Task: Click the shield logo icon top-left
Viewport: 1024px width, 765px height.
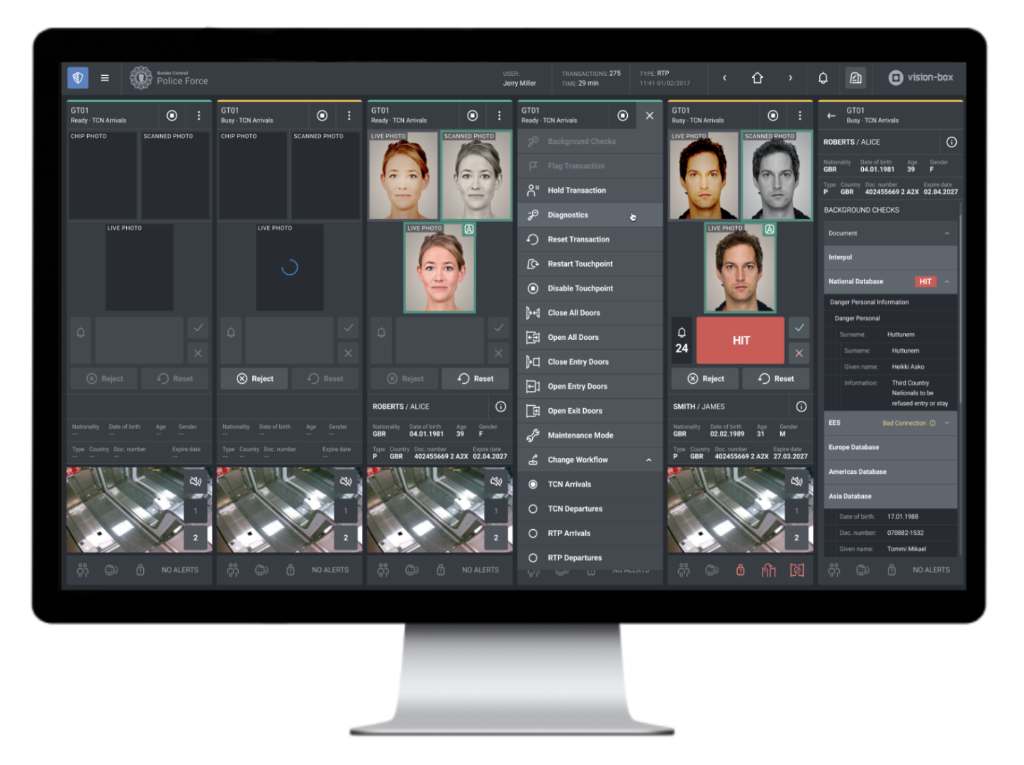Action: tap(78, 78)
